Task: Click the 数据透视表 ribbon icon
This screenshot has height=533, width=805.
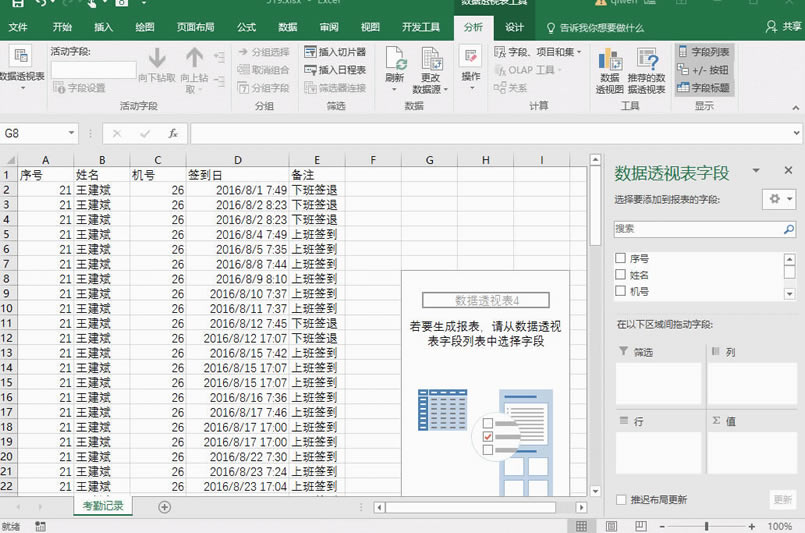Action: [21, 56]
